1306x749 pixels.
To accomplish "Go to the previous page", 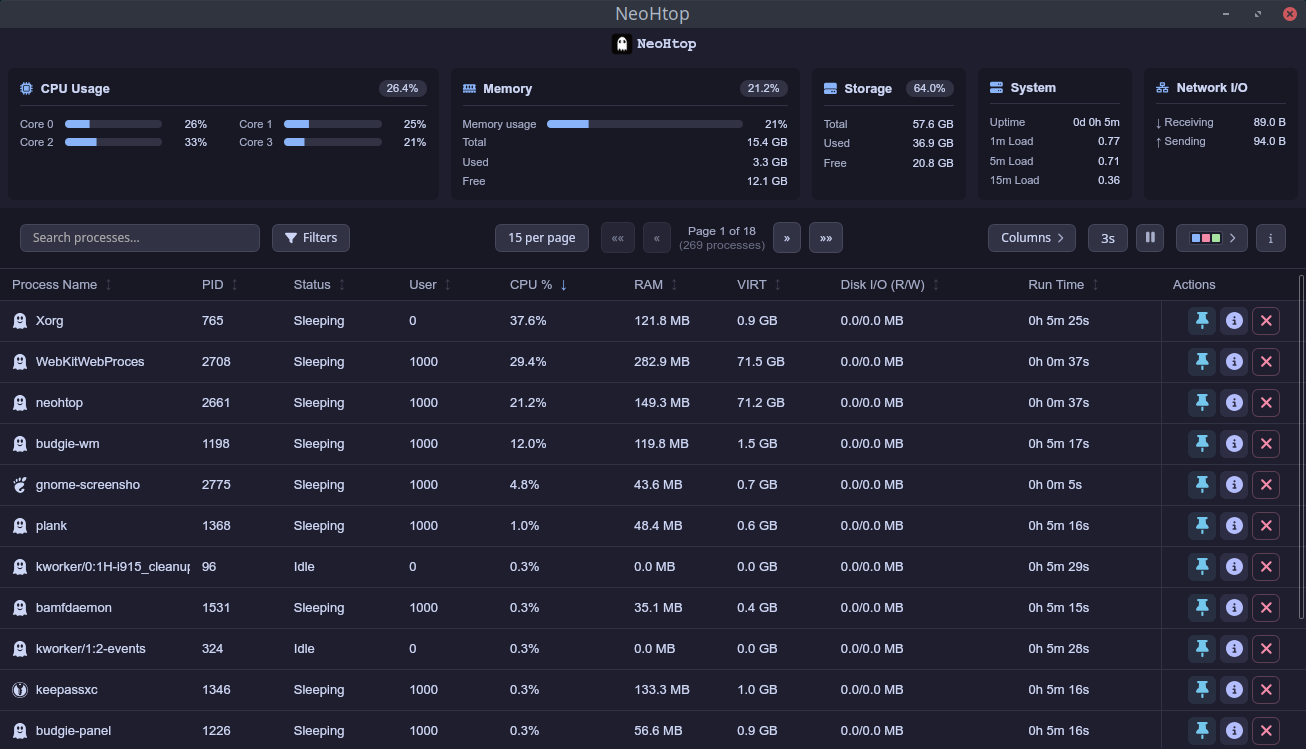I will point(657,238).
